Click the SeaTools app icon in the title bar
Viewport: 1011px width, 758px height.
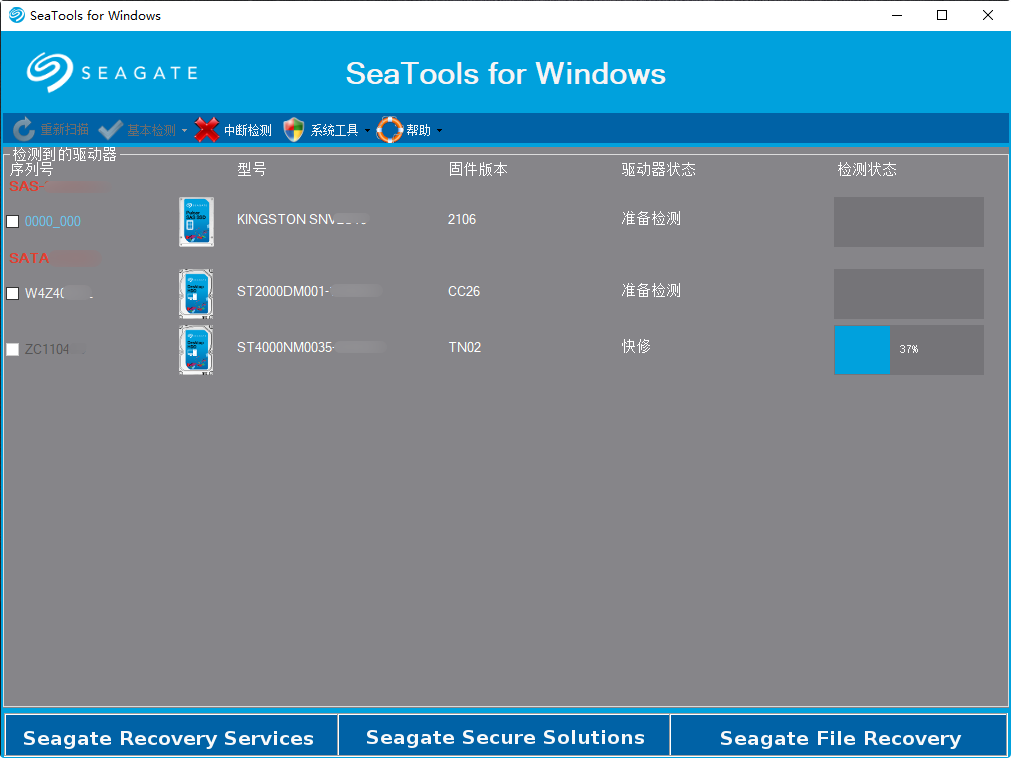17,15
